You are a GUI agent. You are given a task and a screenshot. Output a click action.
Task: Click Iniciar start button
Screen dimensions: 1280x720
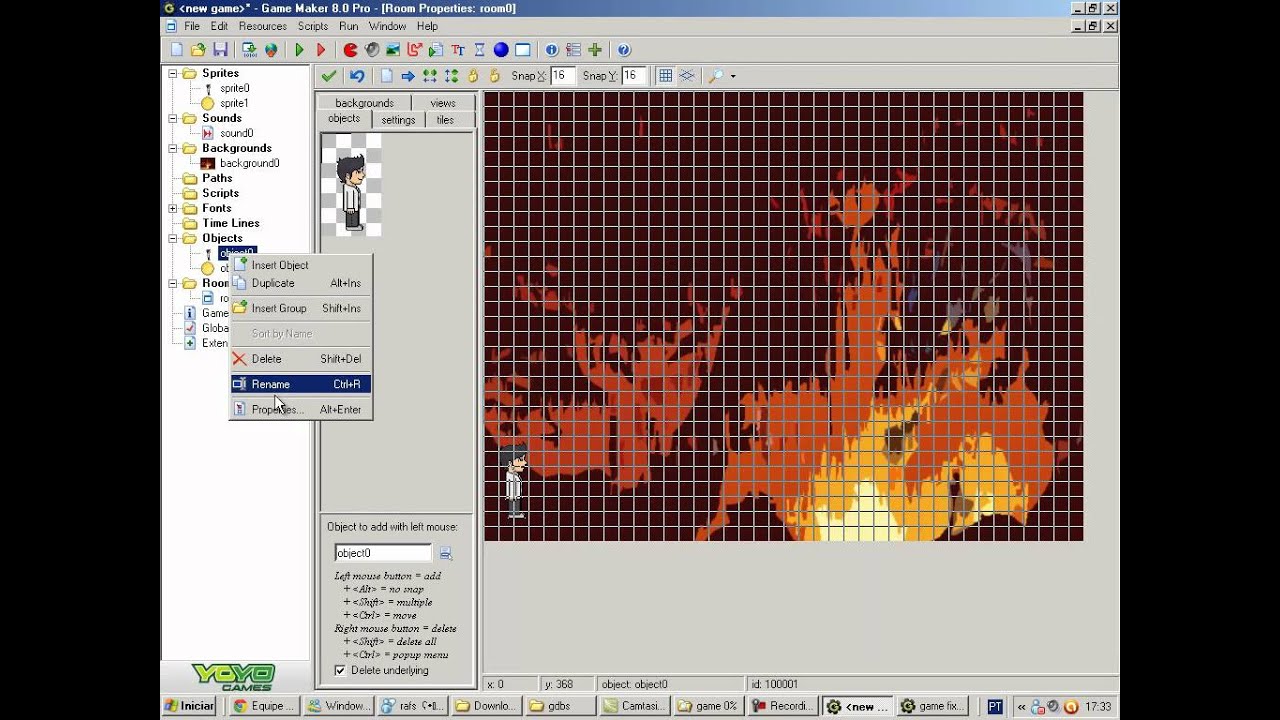click(190, 706)
